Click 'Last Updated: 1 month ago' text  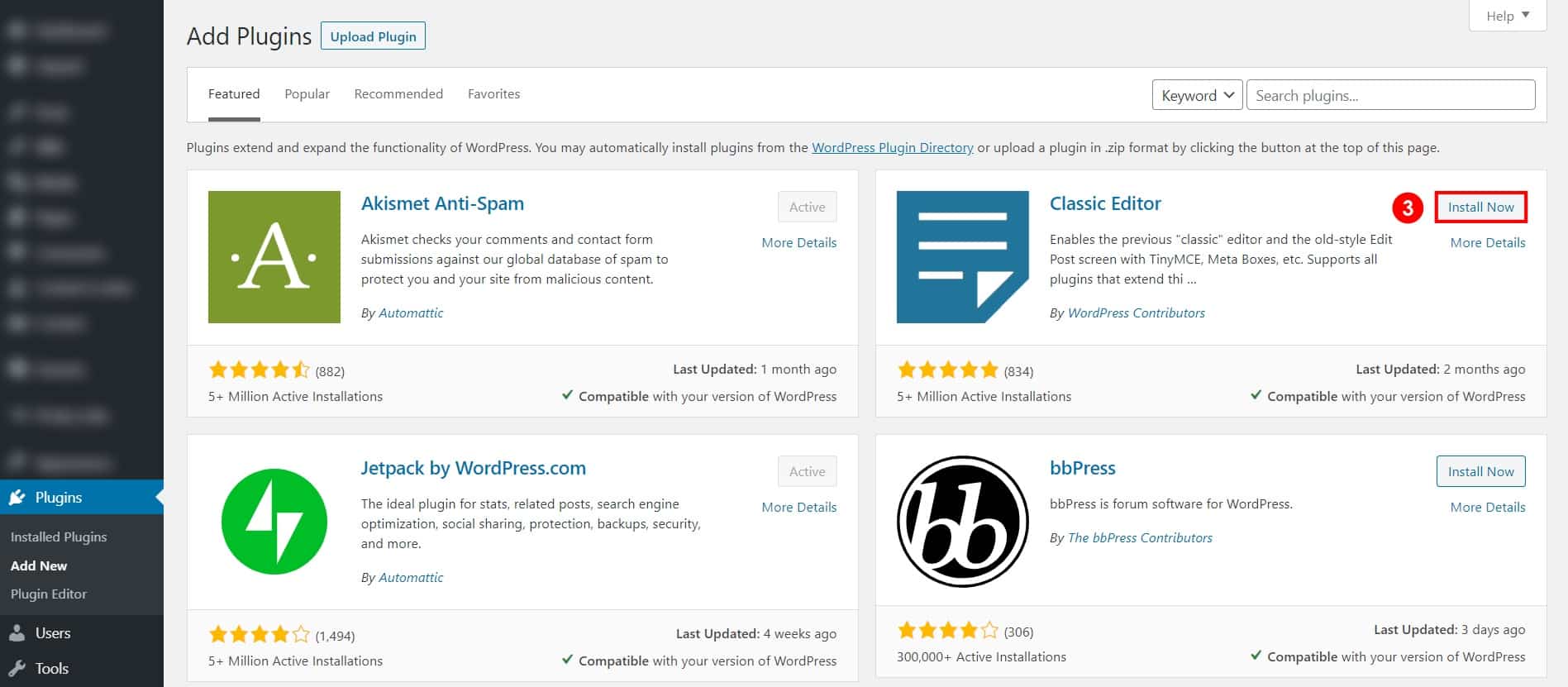pos(755,370)
